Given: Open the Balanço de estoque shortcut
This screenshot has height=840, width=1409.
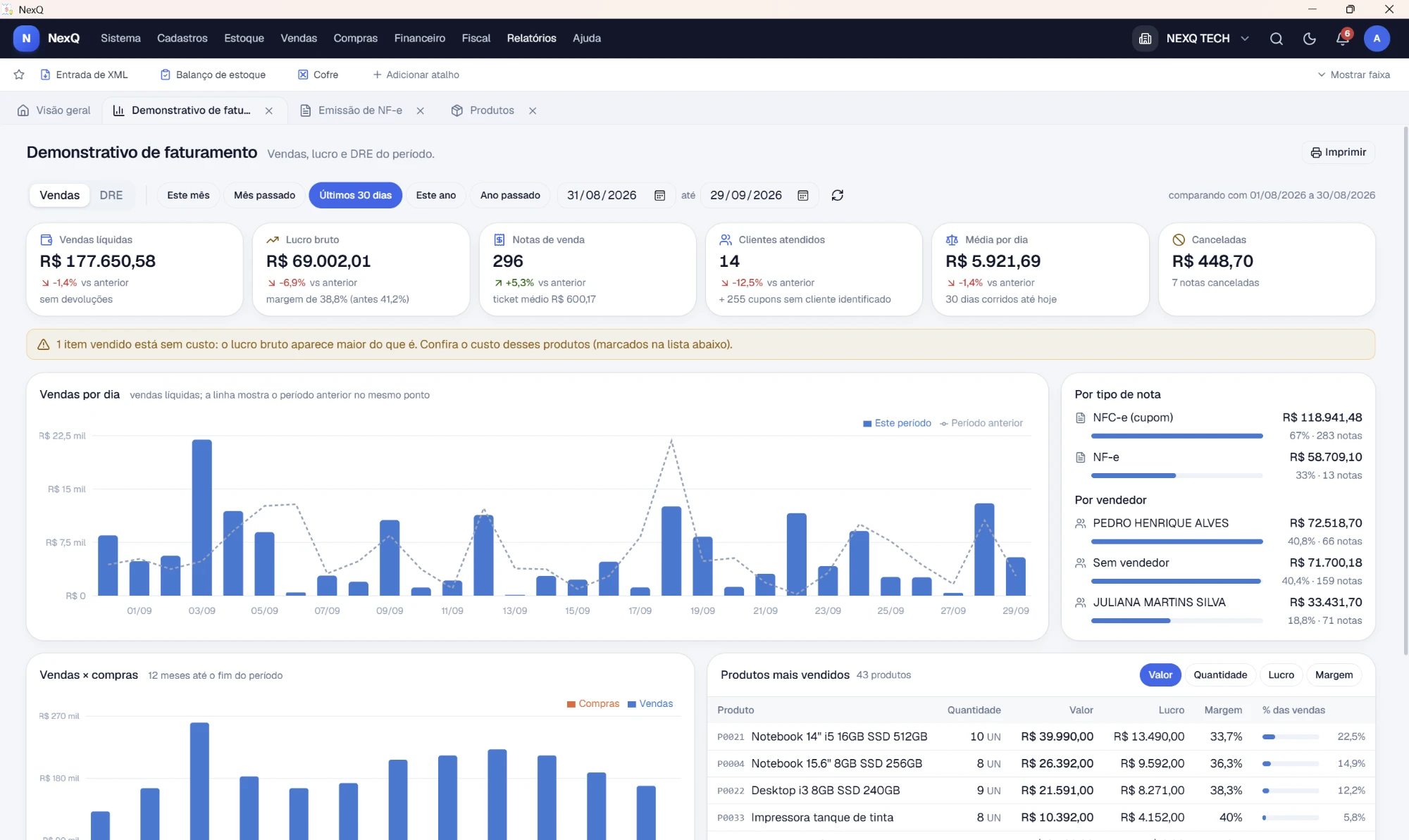Looking at the screenshot, I should tap(213, 75).
